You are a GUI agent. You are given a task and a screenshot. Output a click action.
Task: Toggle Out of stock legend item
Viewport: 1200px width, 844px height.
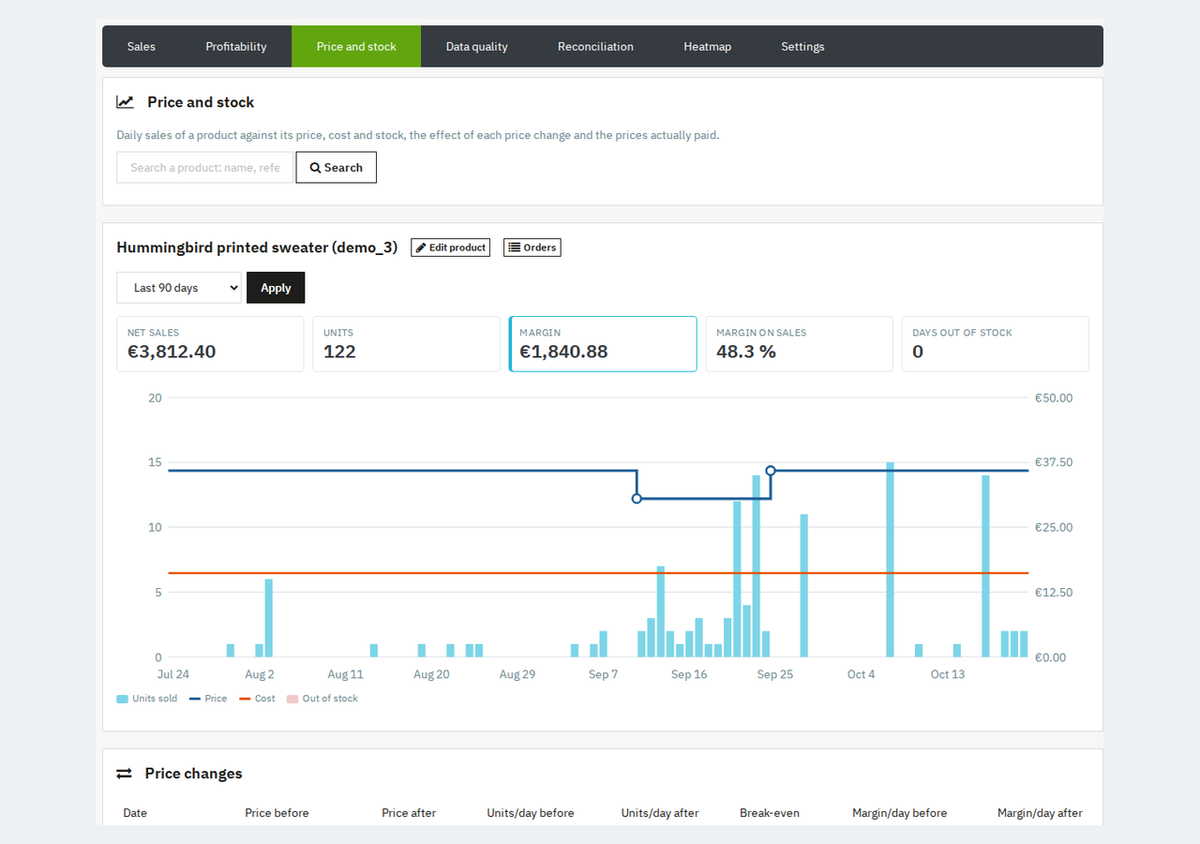click(322, 698)
